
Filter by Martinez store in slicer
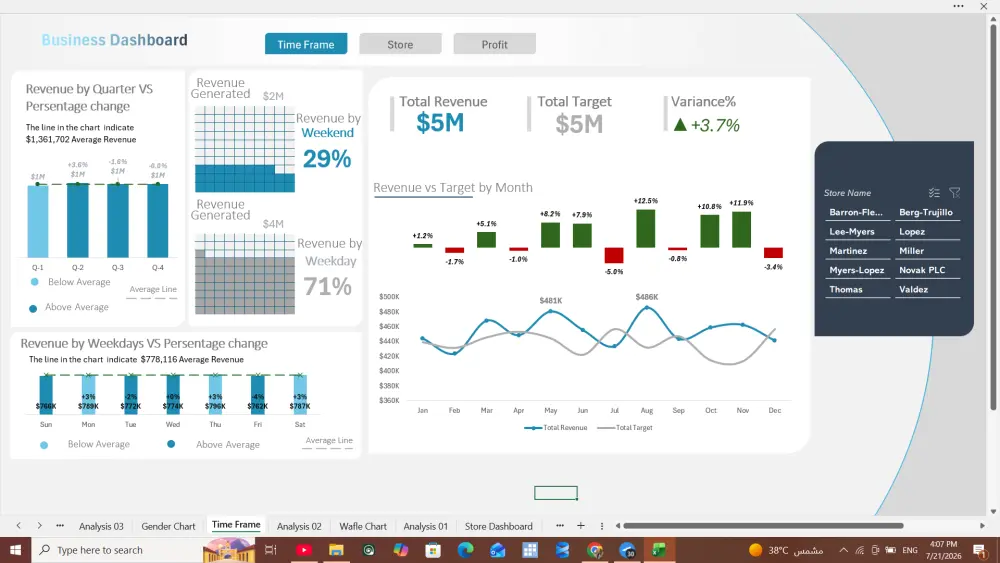click(856, 251)
